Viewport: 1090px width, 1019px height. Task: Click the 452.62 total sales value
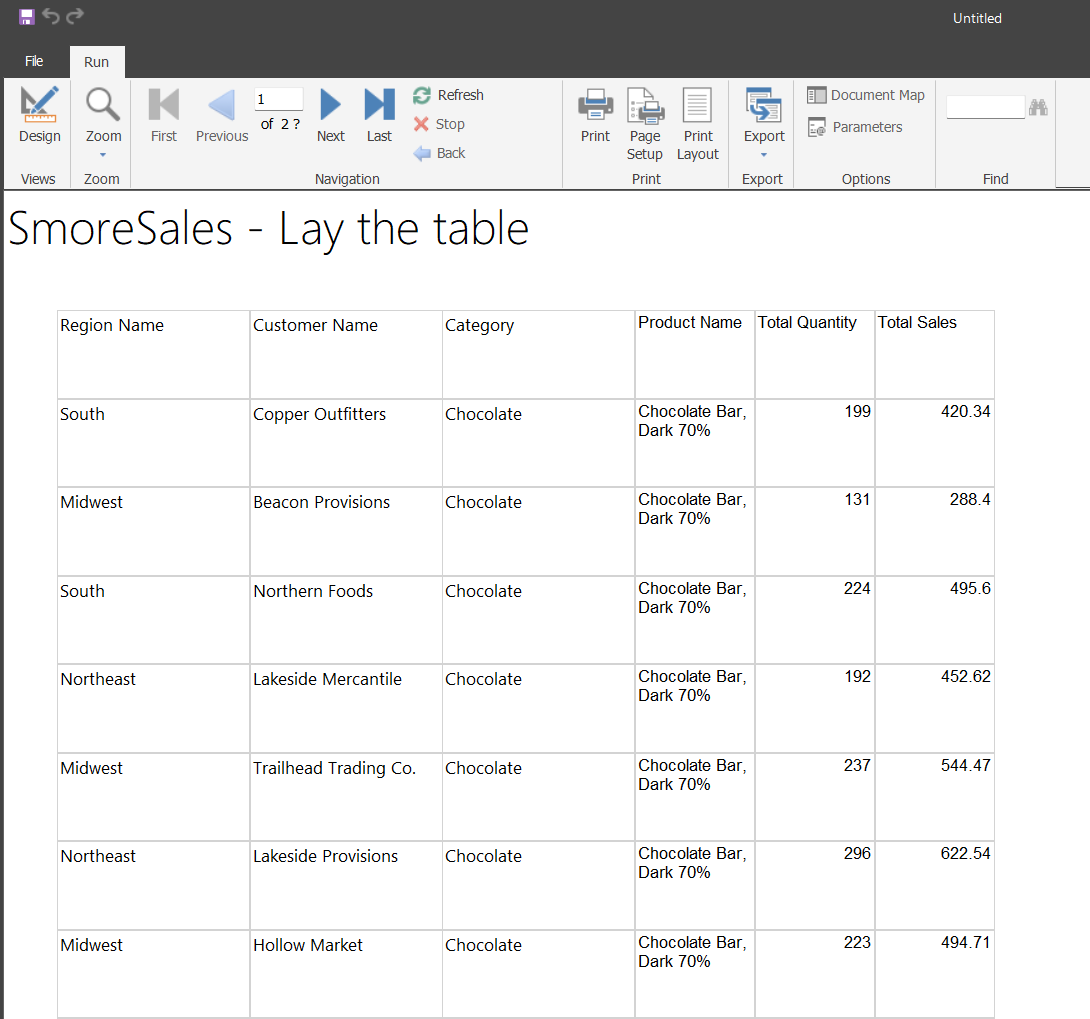(x=966, y=676)
